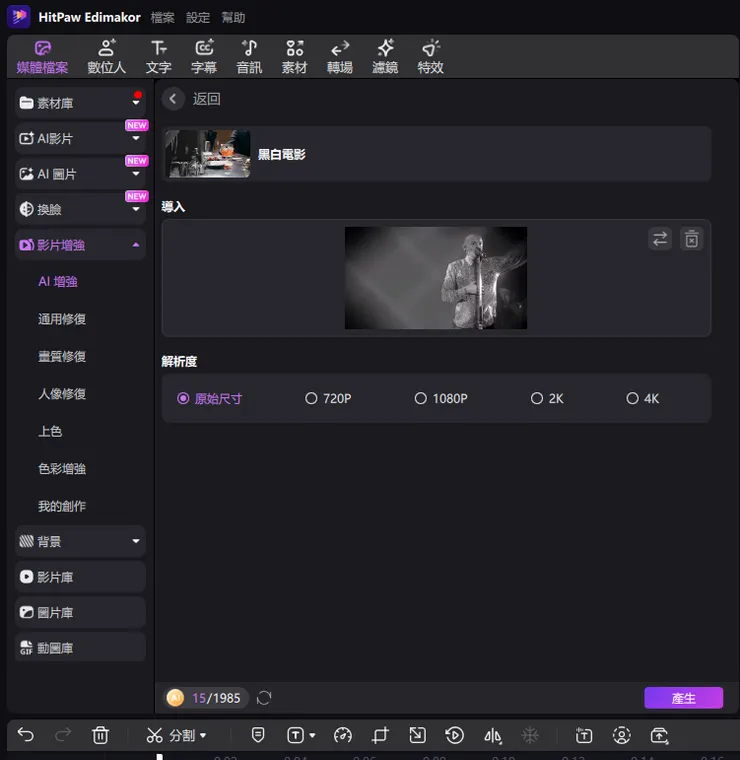The width and height of the screenshot is (740, 760).
Task: Open the 音訊 audio tab
Action: [249, 57]
